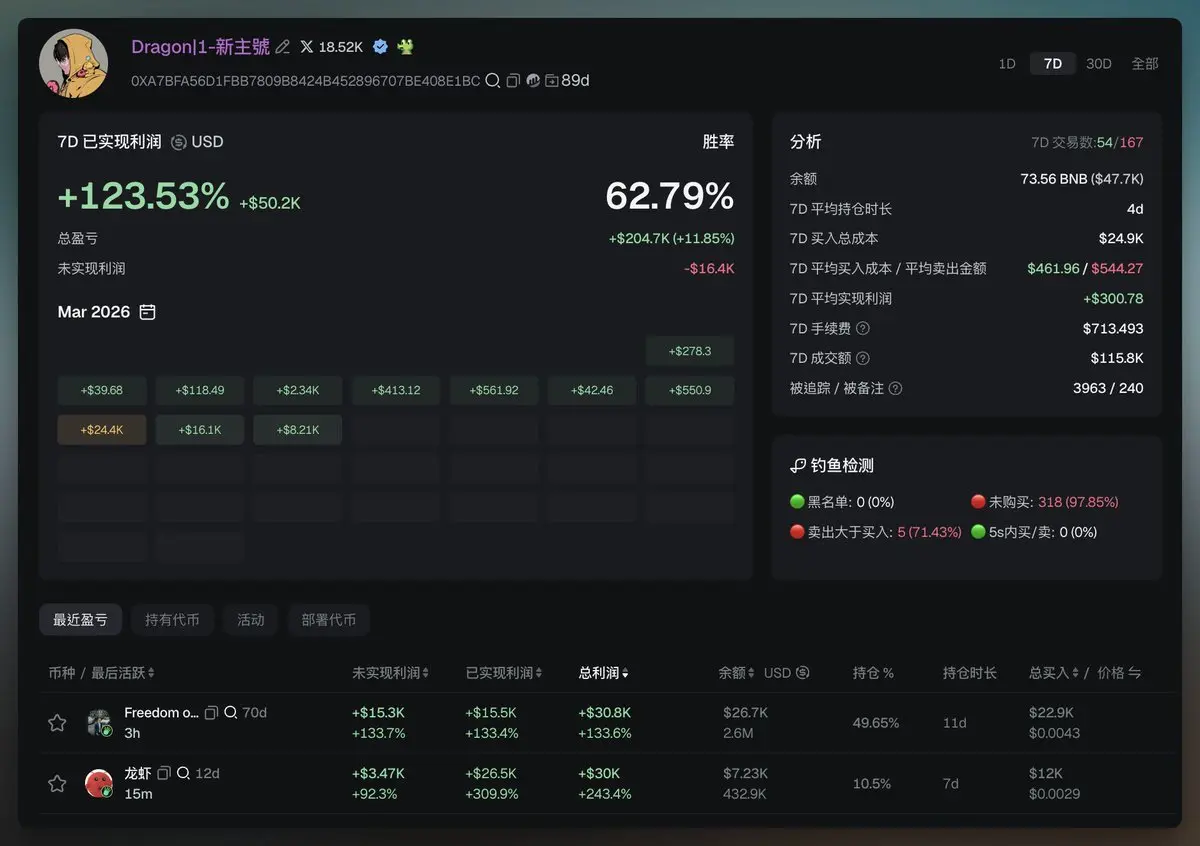Click the 62.79% win rate value

pyautogui.click(x=670, y=196)
